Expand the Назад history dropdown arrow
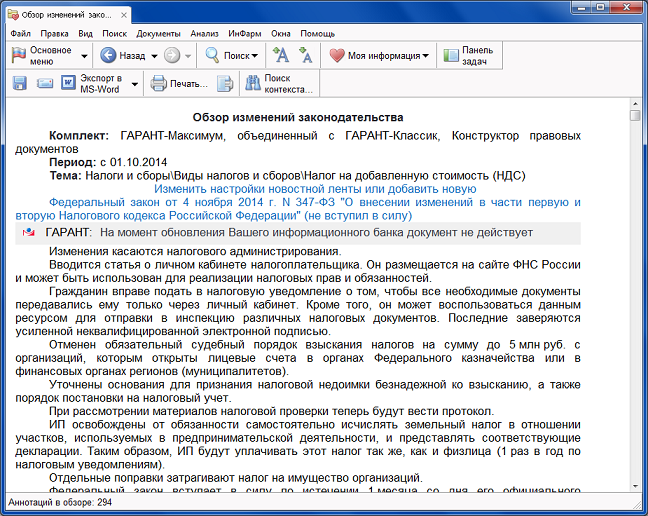The height and width of the screenshot is (516, 648). click(152, 56)
